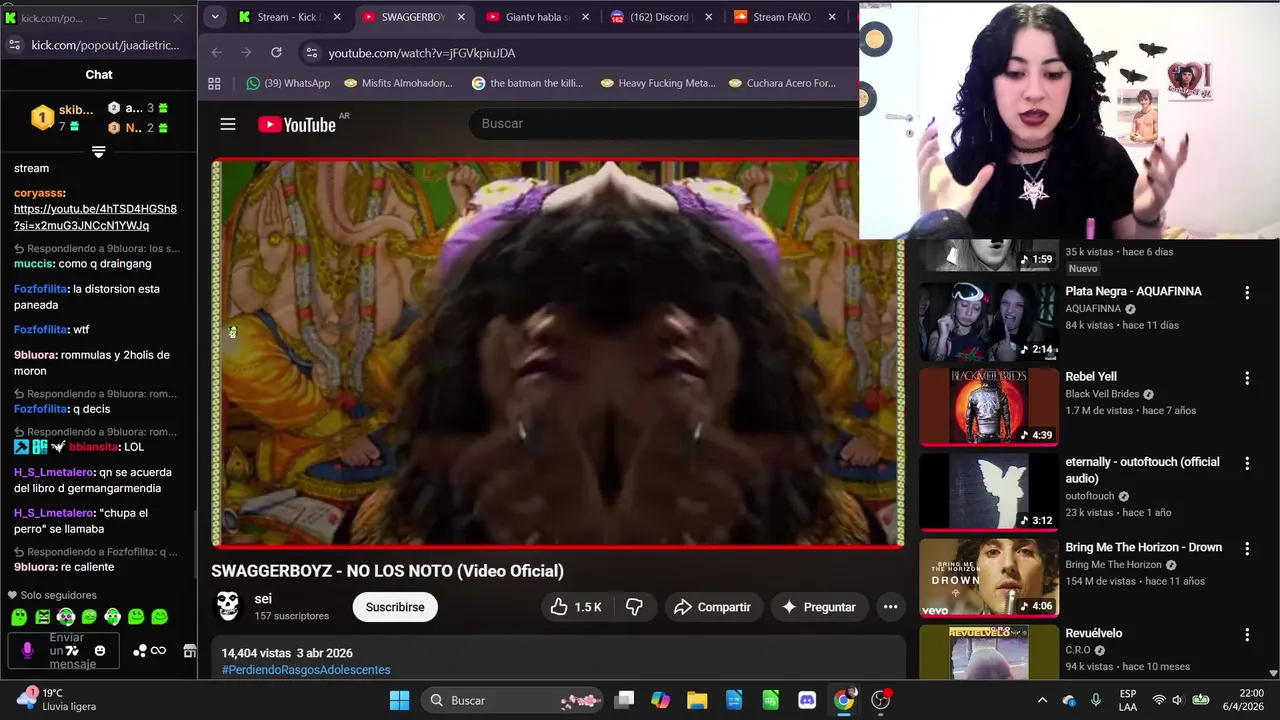The width and height of the screenshot is (1280, 720).
Task: Open the volume control in system tray
Action: click(x=1178, y=700)
